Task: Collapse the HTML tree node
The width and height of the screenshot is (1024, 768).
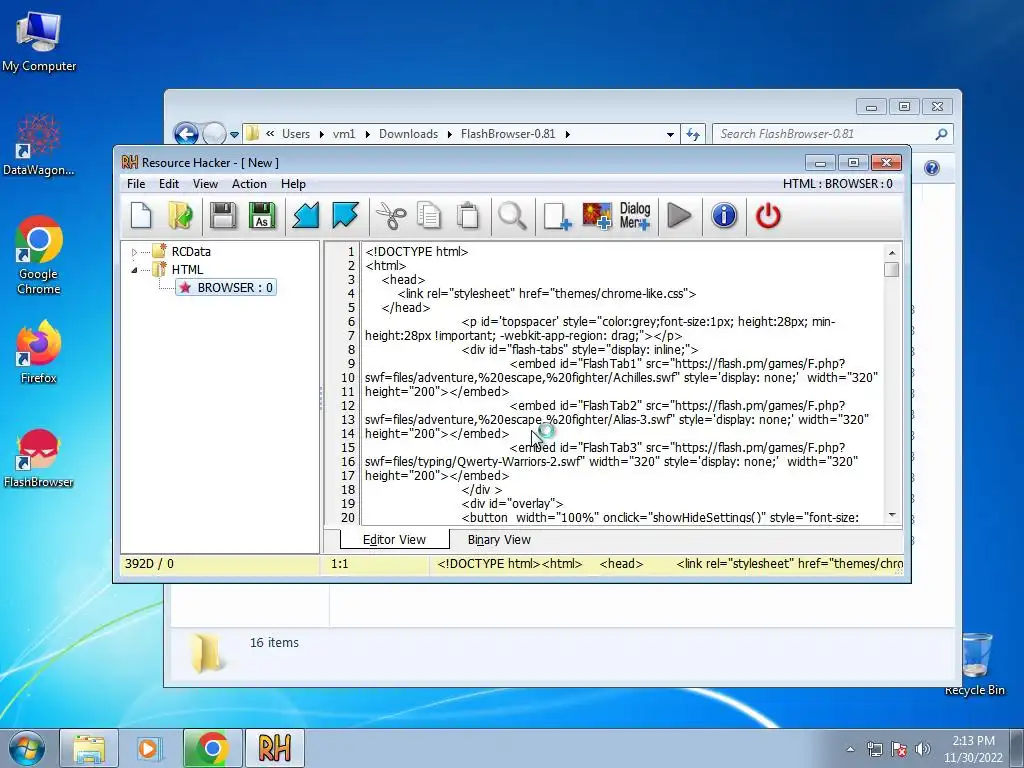Action: [x=134, y=270]
